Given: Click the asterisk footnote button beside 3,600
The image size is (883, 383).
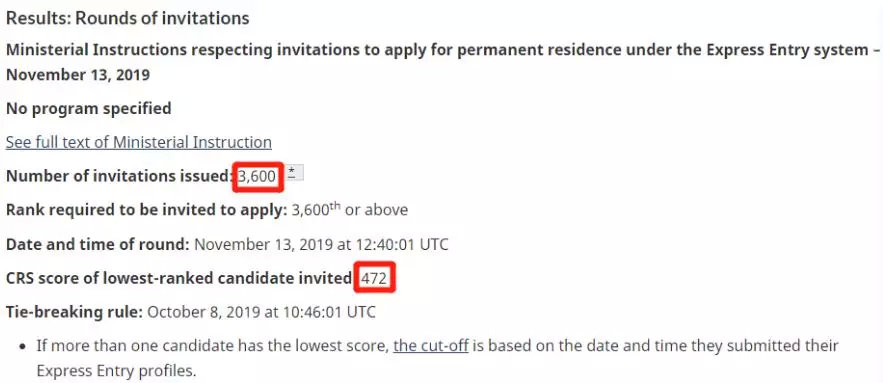Looking at the screenshot, I should coord(292,172).
